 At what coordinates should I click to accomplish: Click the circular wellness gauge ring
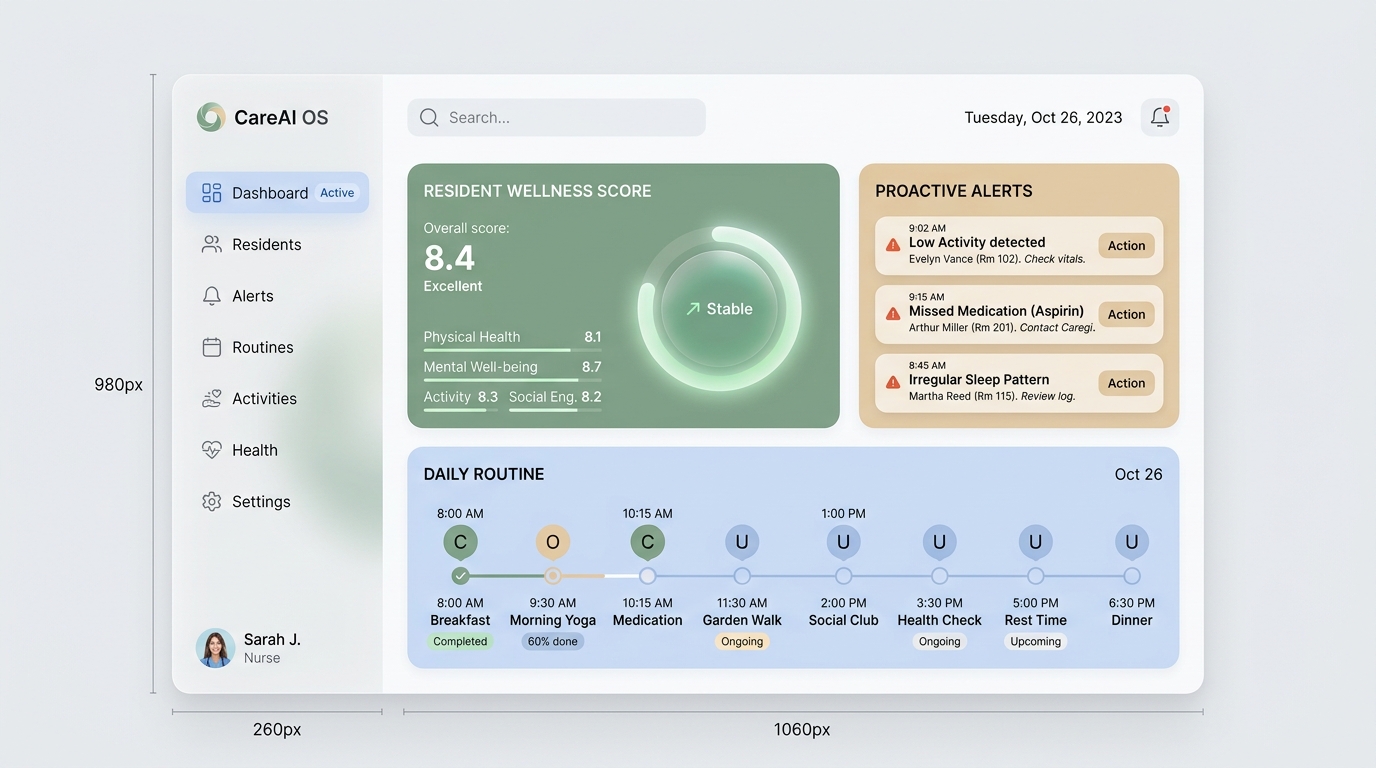(x=719, y=309)
